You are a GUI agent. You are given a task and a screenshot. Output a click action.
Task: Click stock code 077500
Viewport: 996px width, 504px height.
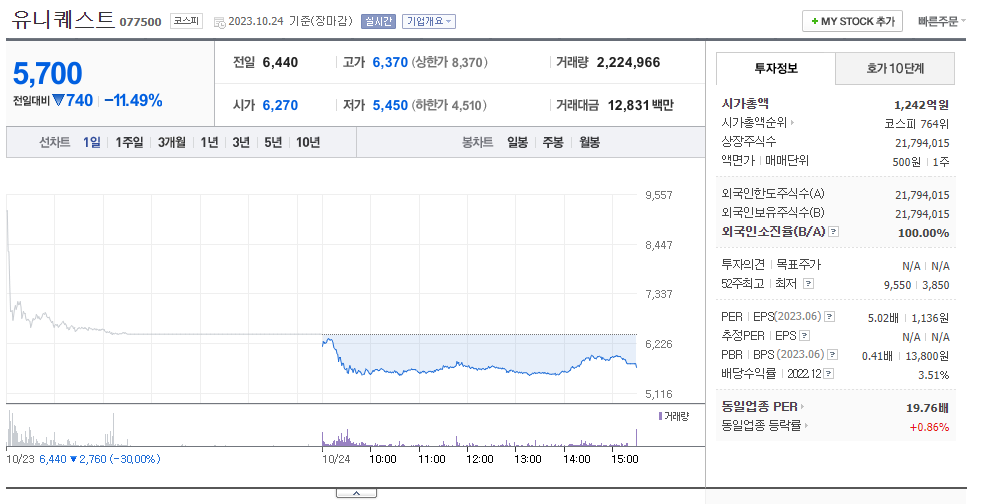[140, 22]
